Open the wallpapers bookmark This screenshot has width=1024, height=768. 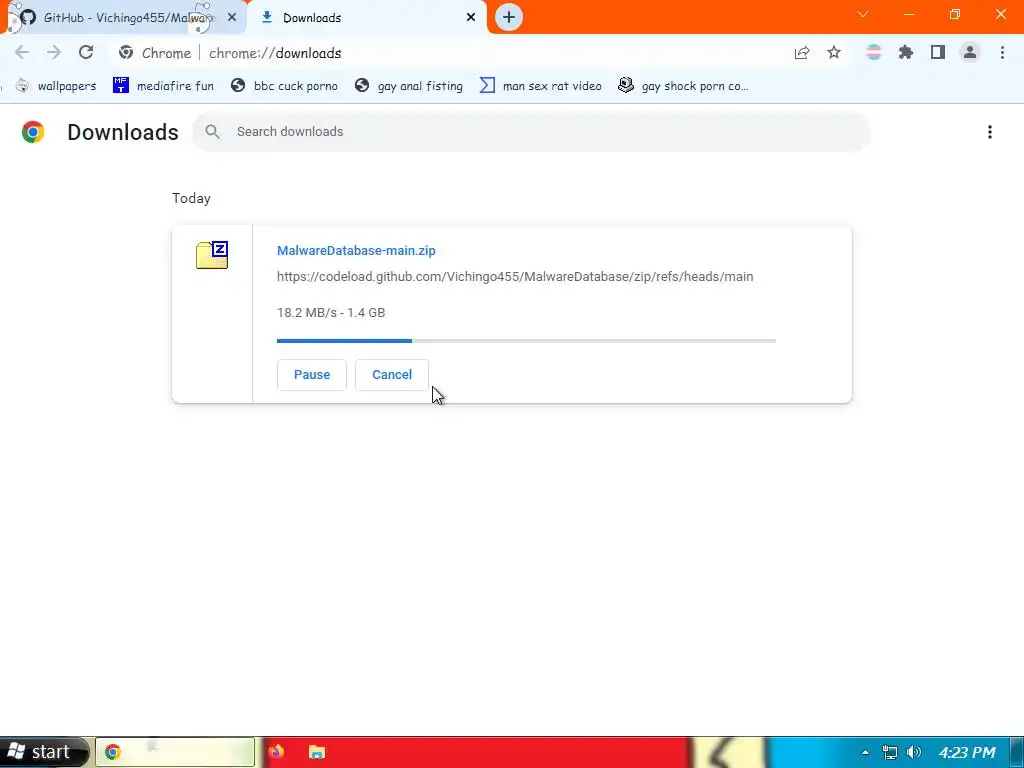click(56, 86)
